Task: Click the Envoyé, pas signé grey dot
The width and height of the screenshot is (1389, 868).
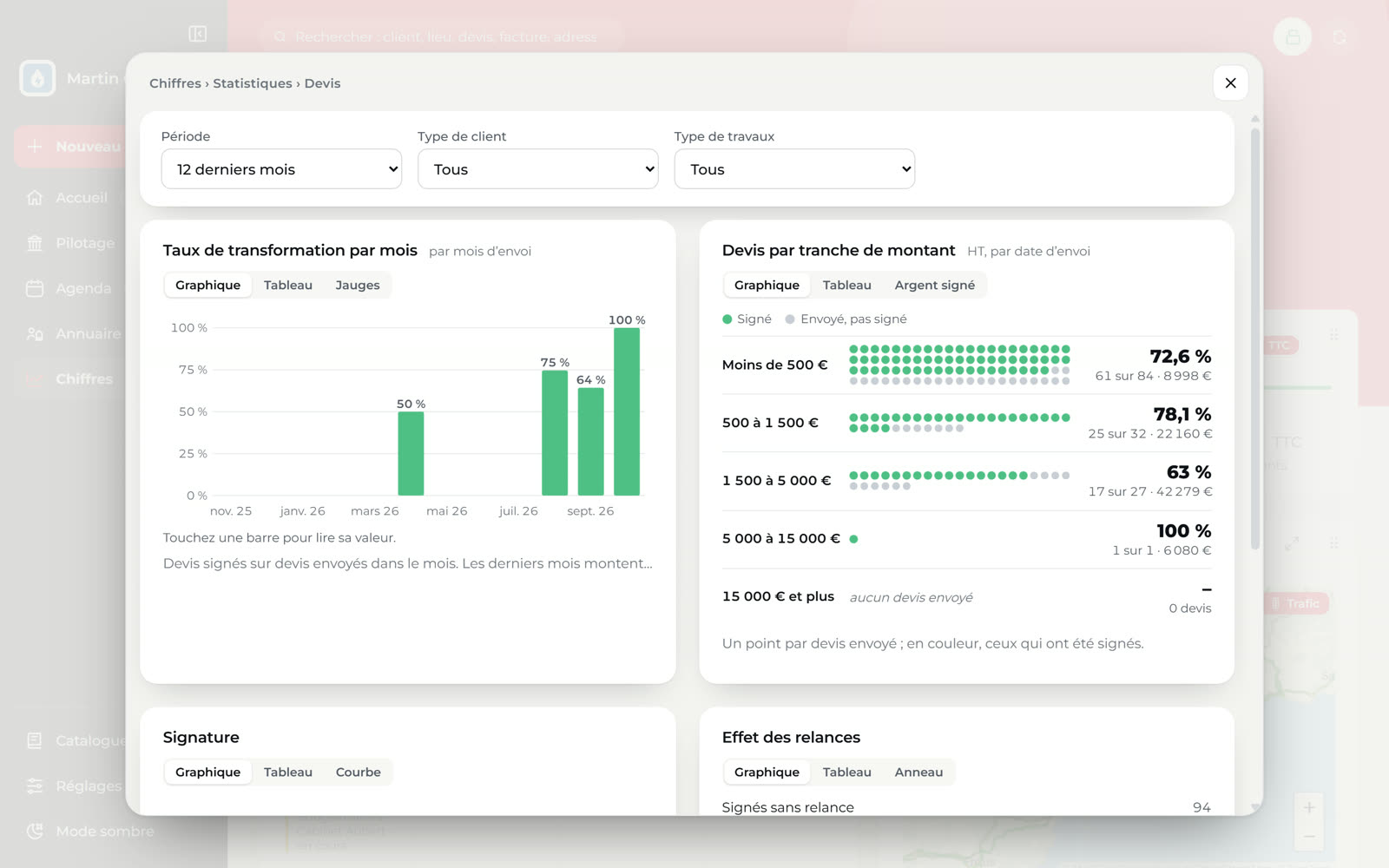Action: [x=790, y=319]
